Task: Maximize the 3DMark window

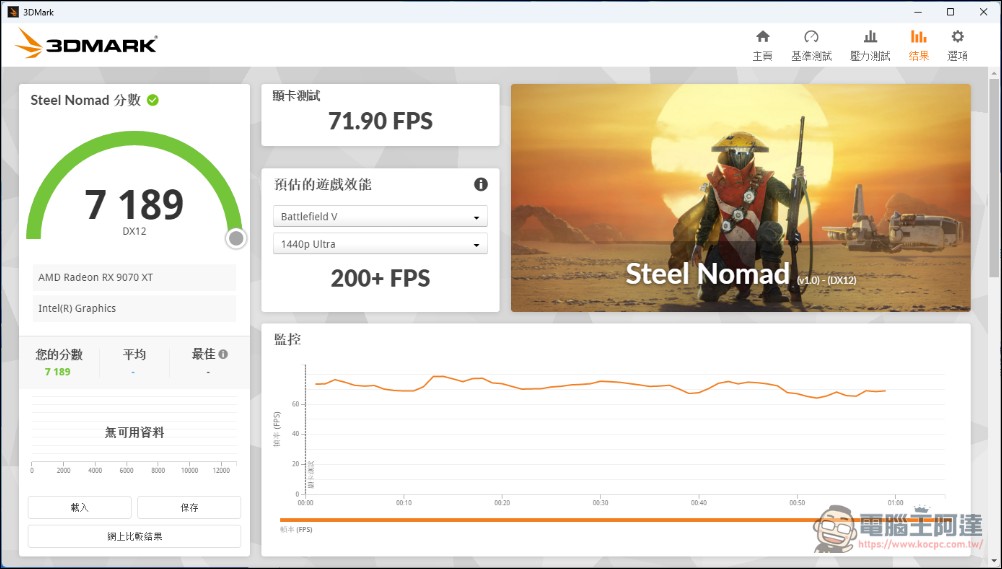Action: [950, 12]
